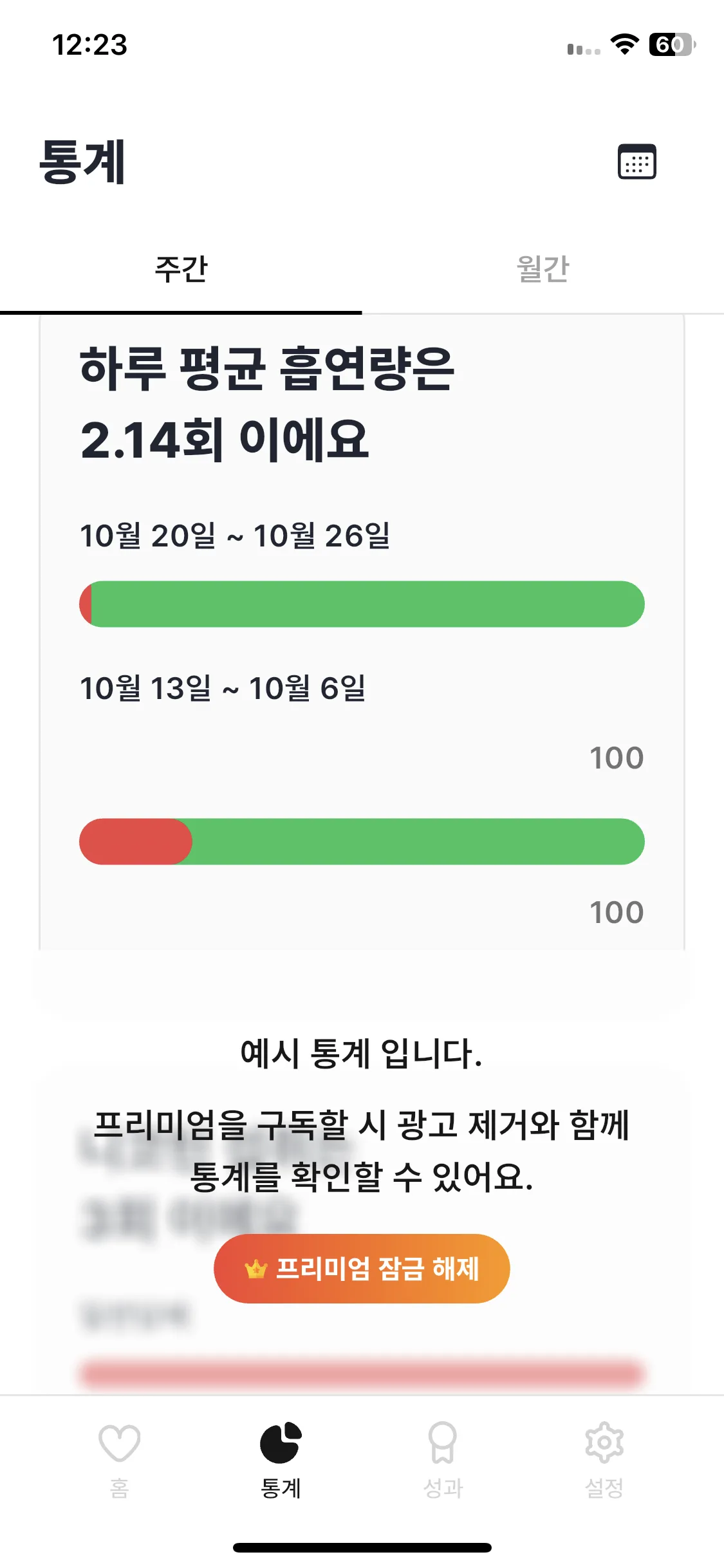Open the gear 설정 icon
This screenshot has height=1568, width=724.
604,1442
